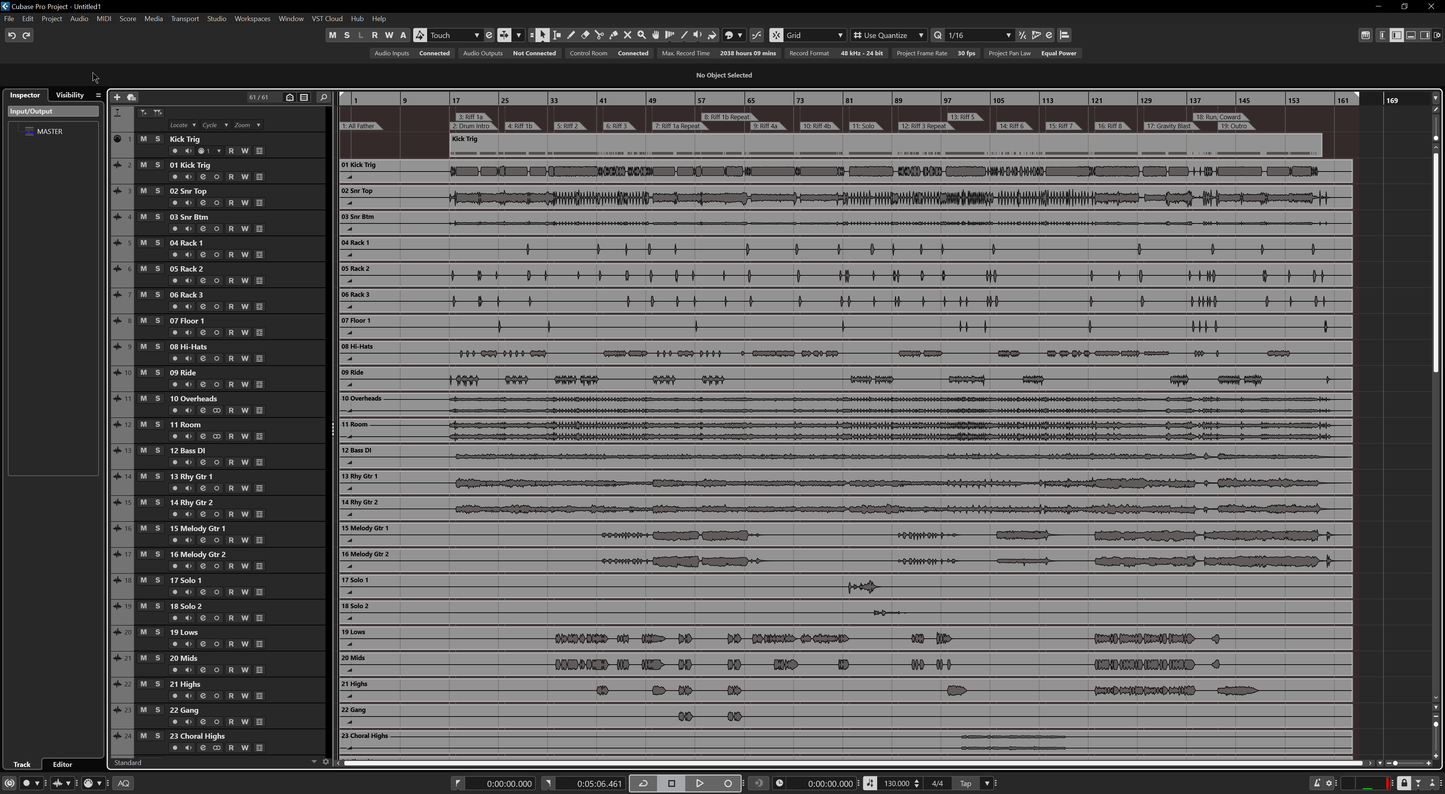Viewport: 1445px width, 794px height.
Task: Select the Zoom magnifier tool
Action: [642, 35]
